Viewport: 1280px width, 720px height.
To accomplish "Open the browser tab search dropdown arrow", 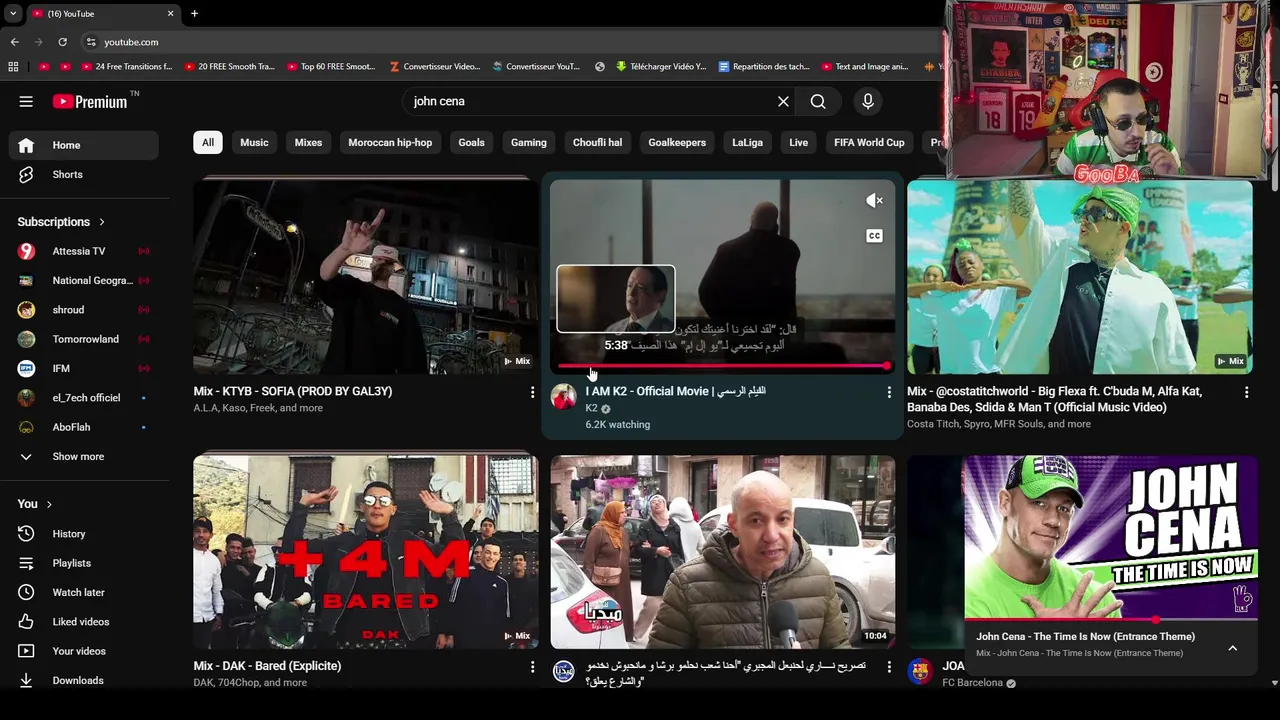I will pyautogui.click(x=12, y=14).
